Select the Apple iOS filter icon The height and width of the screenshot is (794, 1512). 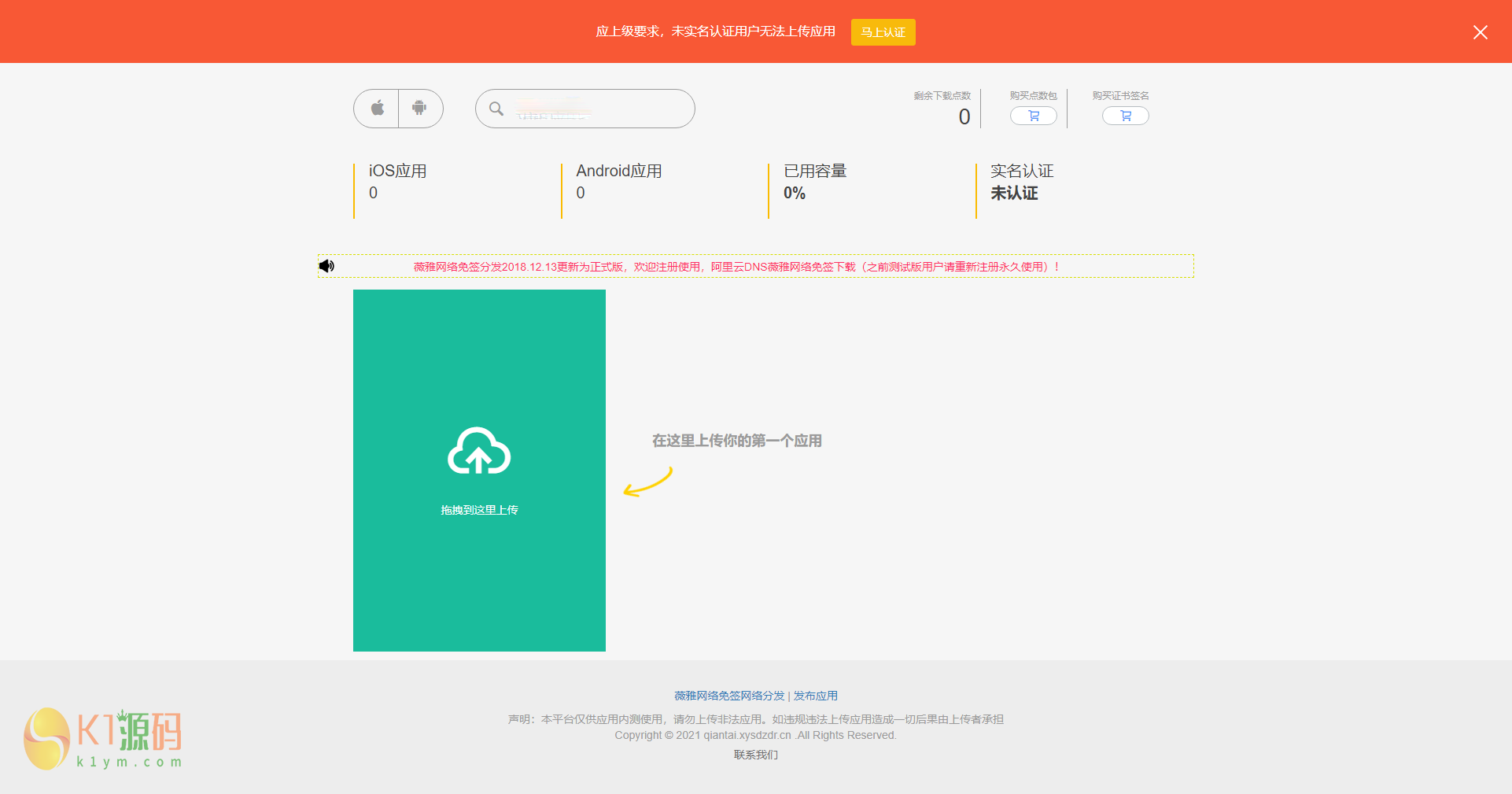(x=376, y=109)
